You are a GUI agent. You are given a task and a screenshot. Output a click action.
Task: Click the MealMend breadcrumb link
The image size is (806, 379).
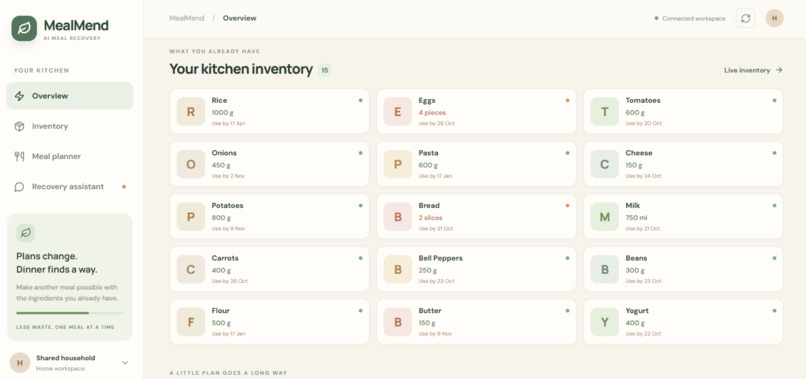pyautogui.click(x=187, y=19)
